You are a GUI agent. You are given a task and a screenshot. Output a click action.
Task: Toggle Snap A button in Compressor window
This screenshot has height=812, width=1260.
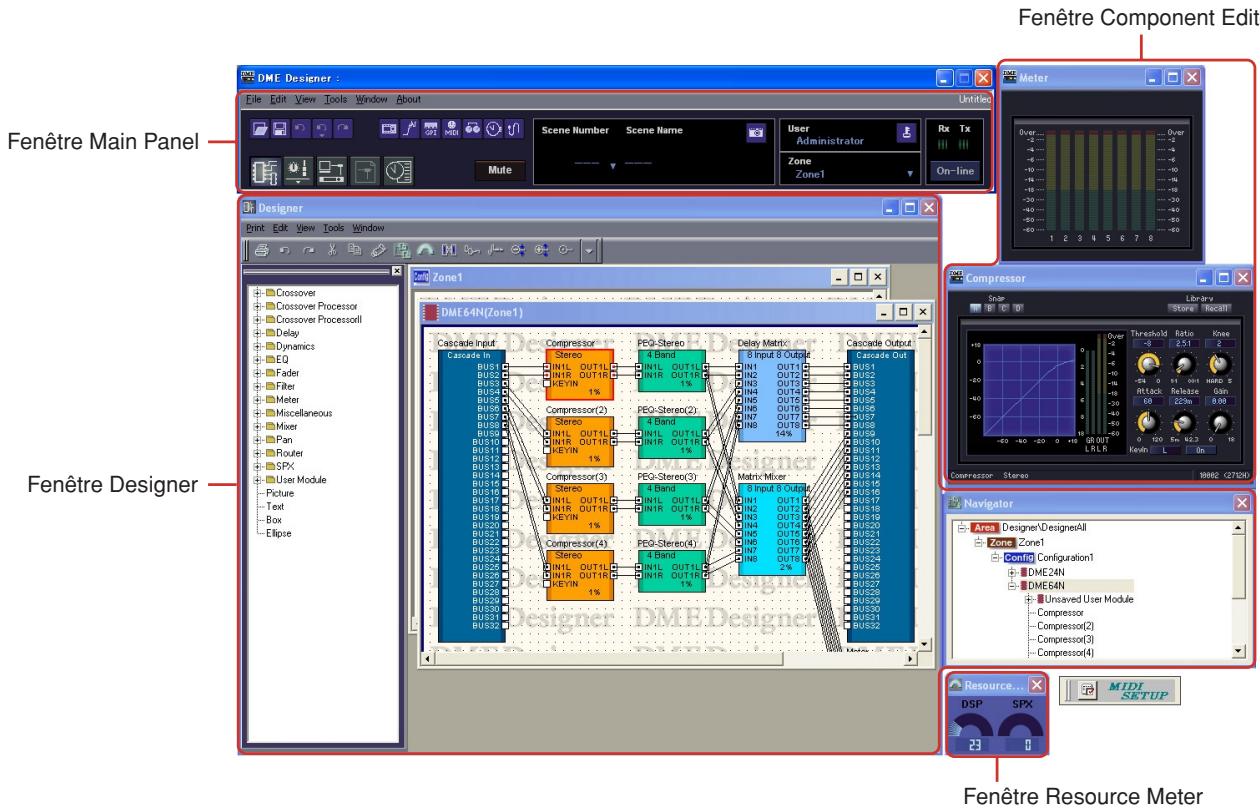[x=975, y=308]
